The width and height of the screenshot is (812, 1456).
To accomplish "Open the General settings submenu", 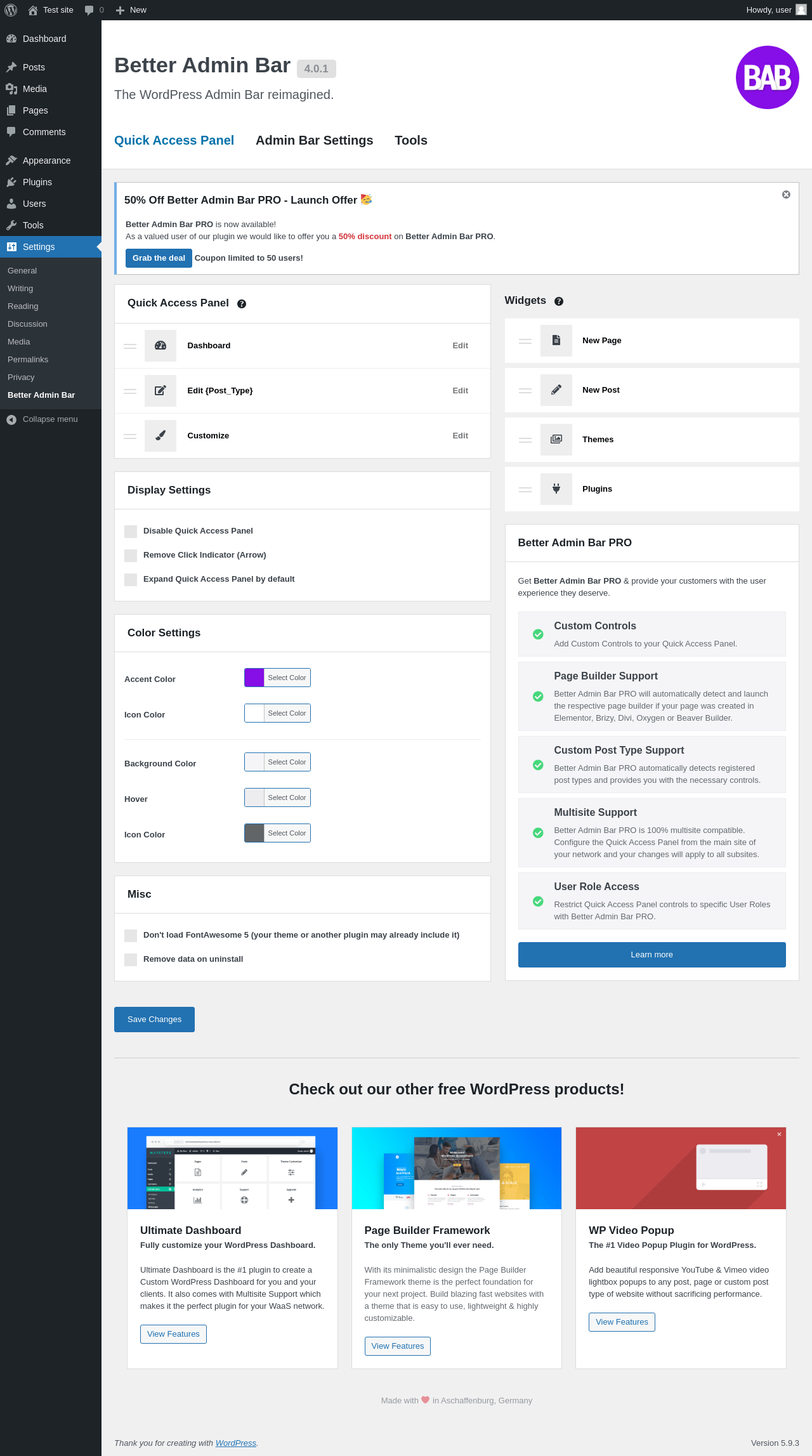I will pyautogui.click(x=22, y=271).
